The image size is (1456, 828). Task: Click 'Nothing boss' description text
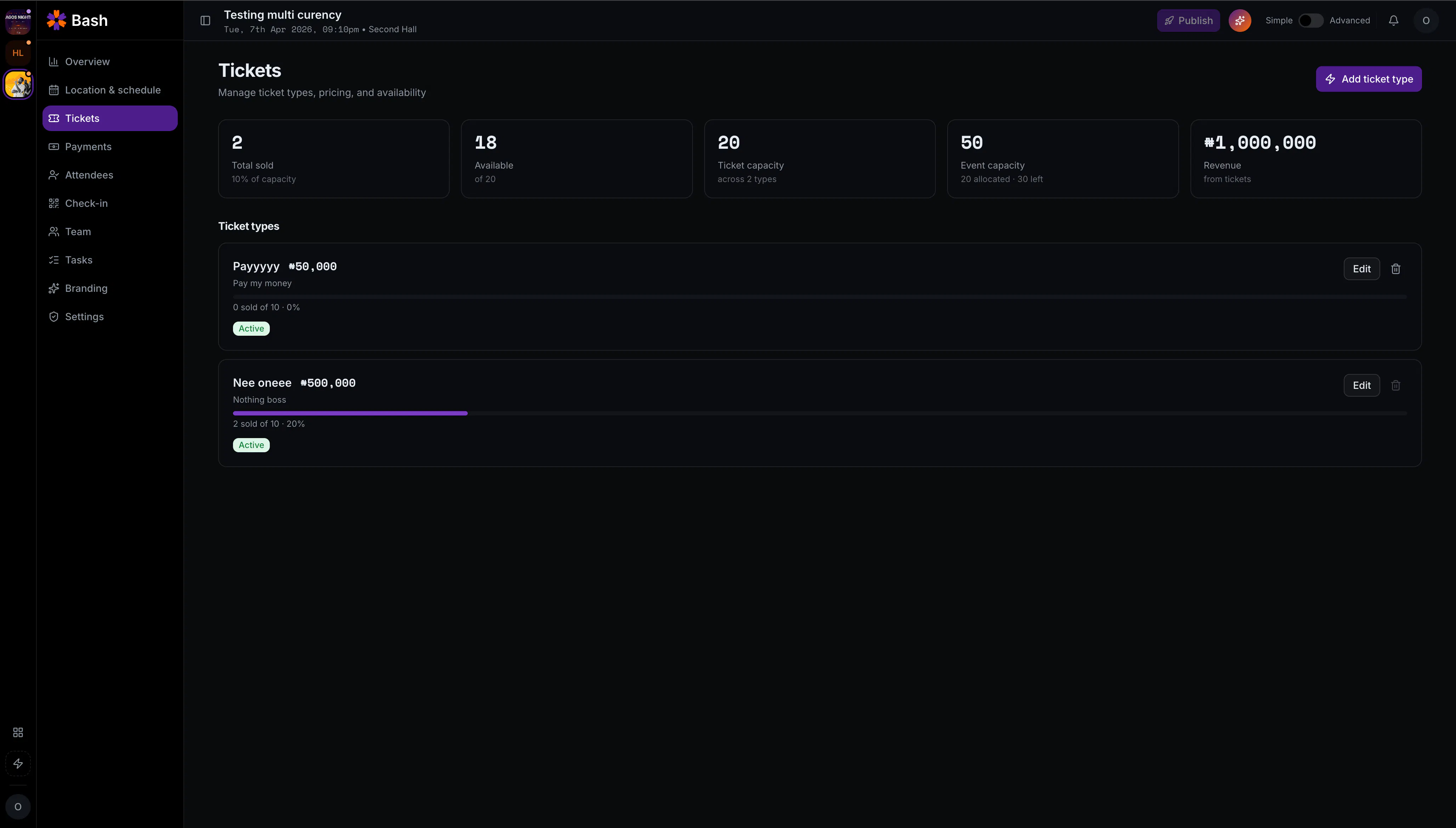click(259, 400)
